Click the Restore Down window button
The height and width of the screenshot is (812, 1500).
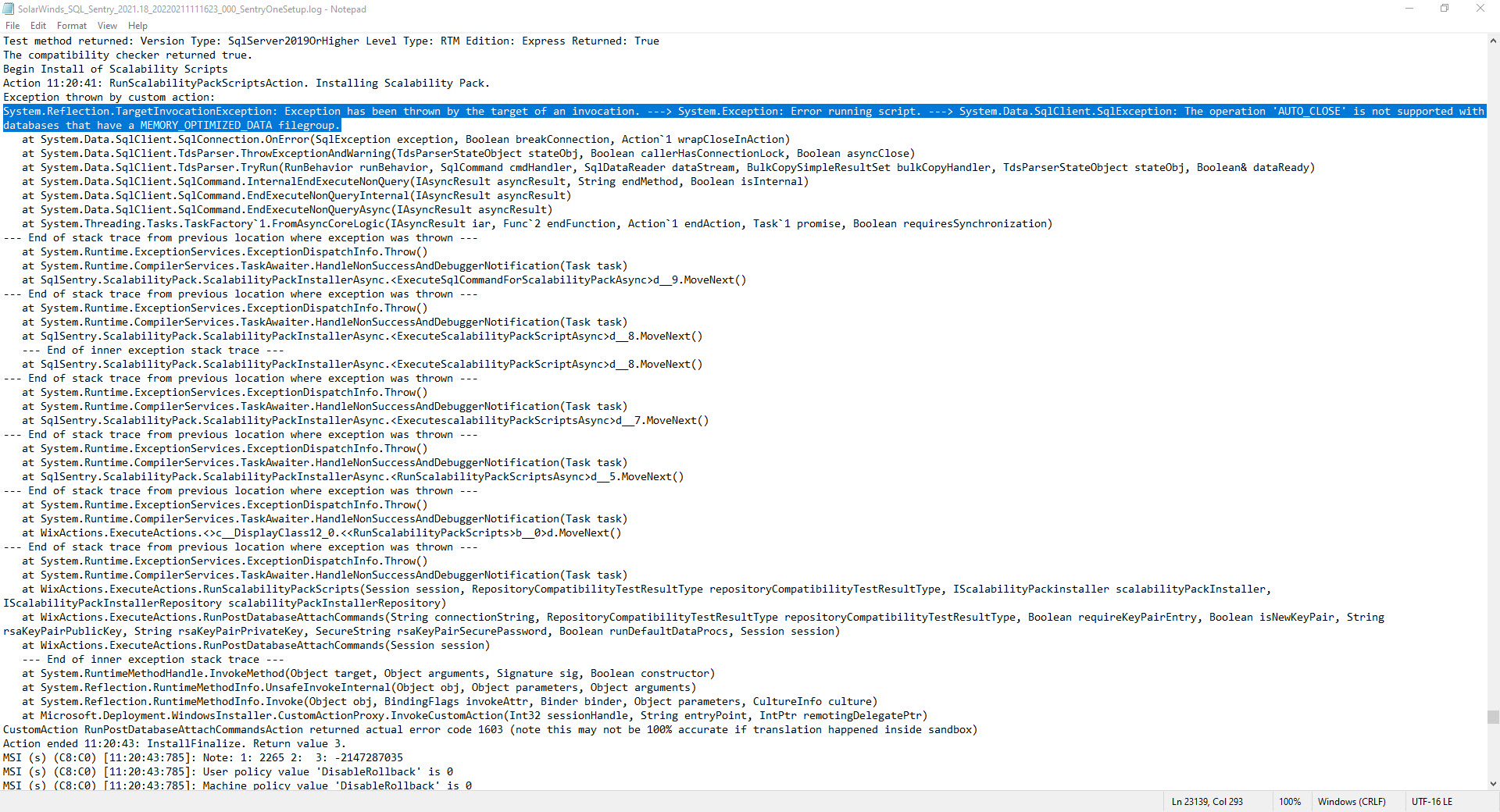pos(1445,9)
